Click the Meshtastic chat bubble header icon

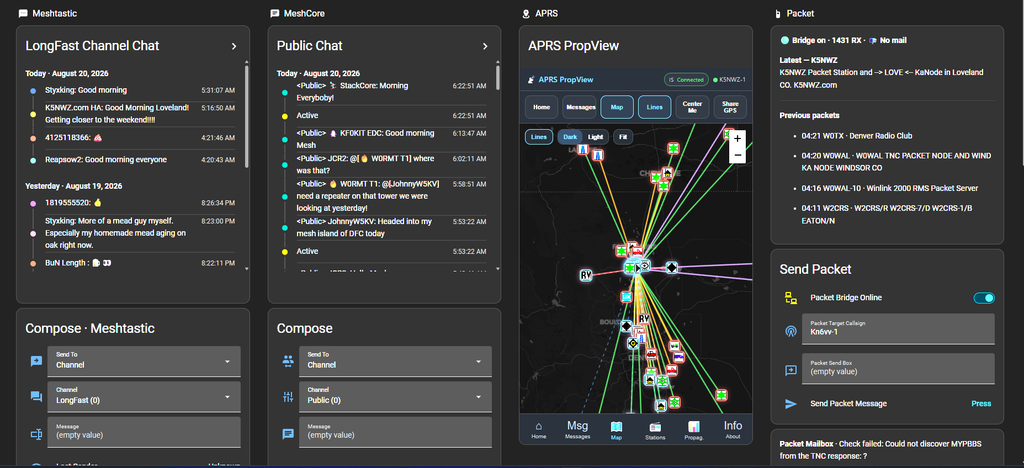[x=24, y=13]
